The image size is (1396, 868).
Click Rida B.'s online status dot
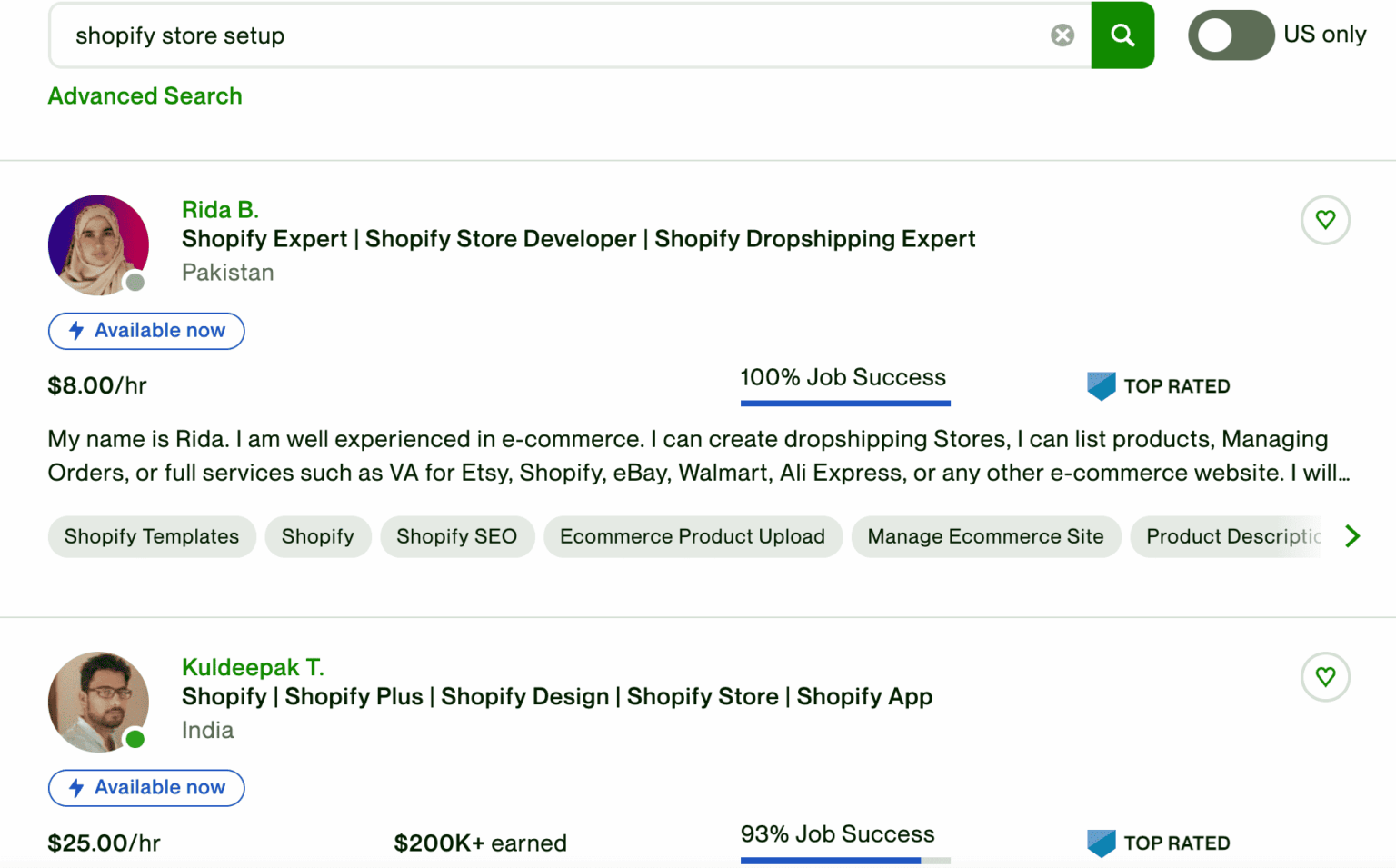click(135, 283)
